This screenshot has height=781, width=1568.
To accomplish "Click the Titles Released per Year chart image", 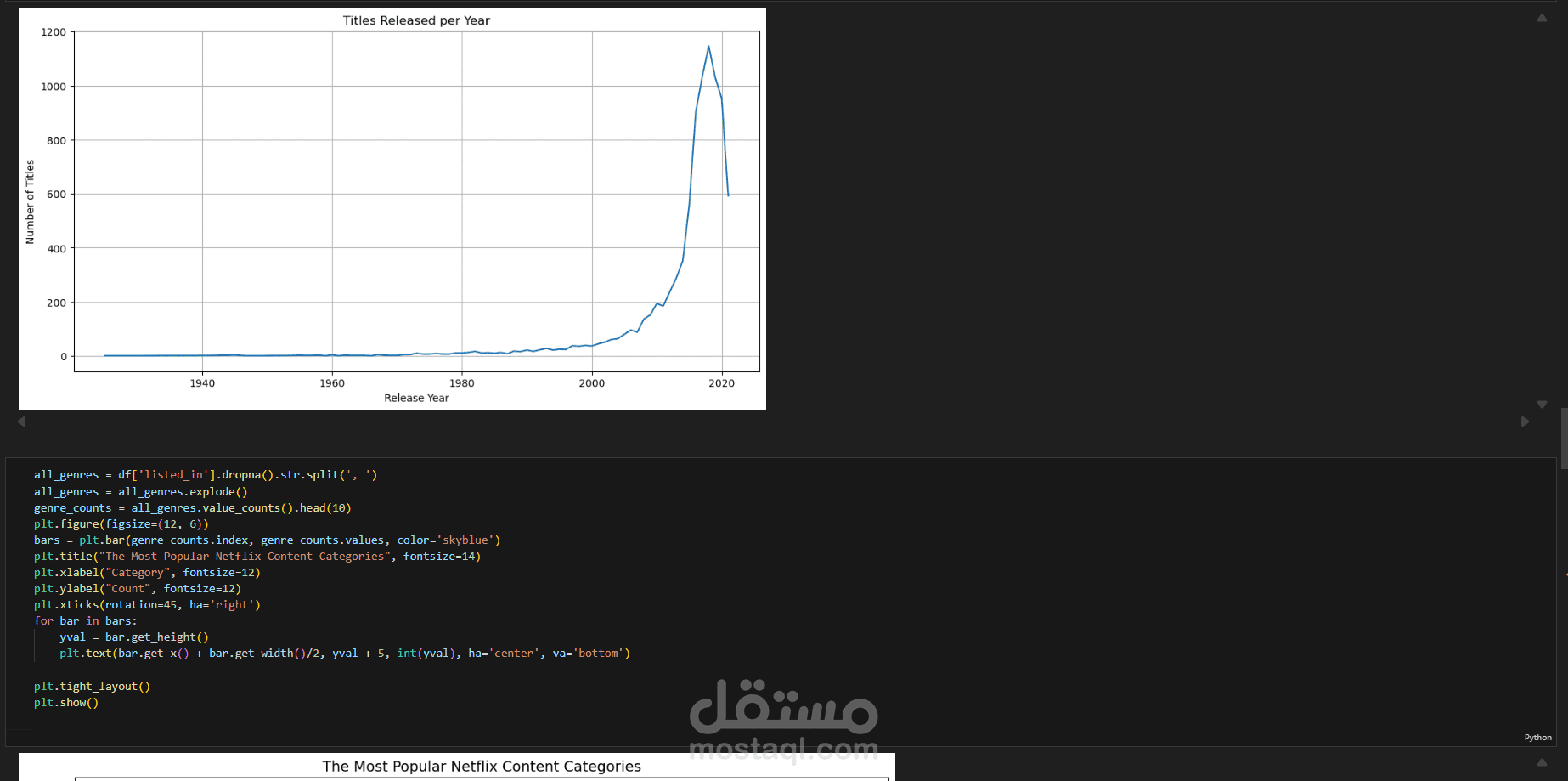I will coord(392,210).
